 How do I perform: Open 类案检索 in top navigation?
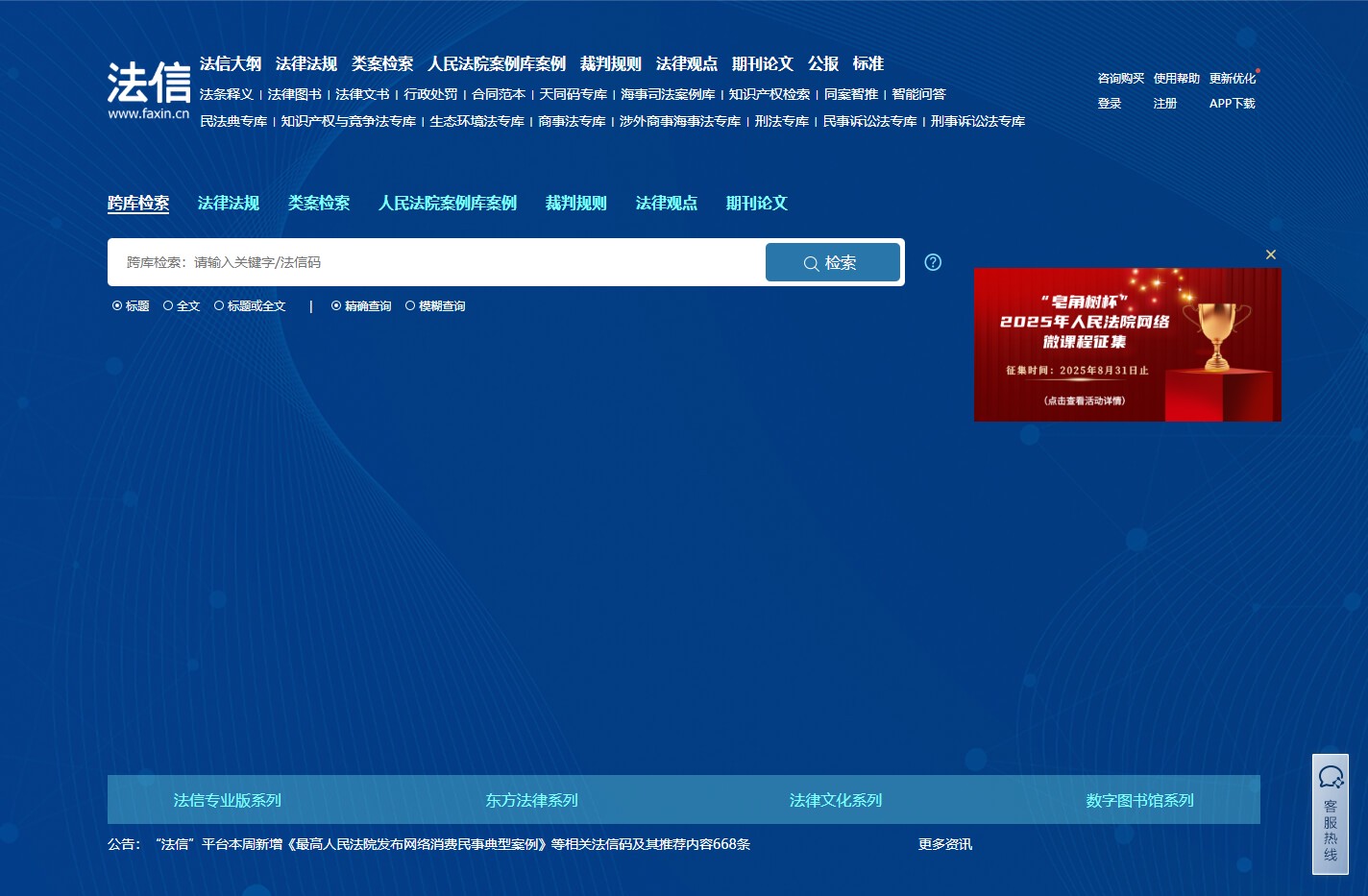[x=382, y=63]
